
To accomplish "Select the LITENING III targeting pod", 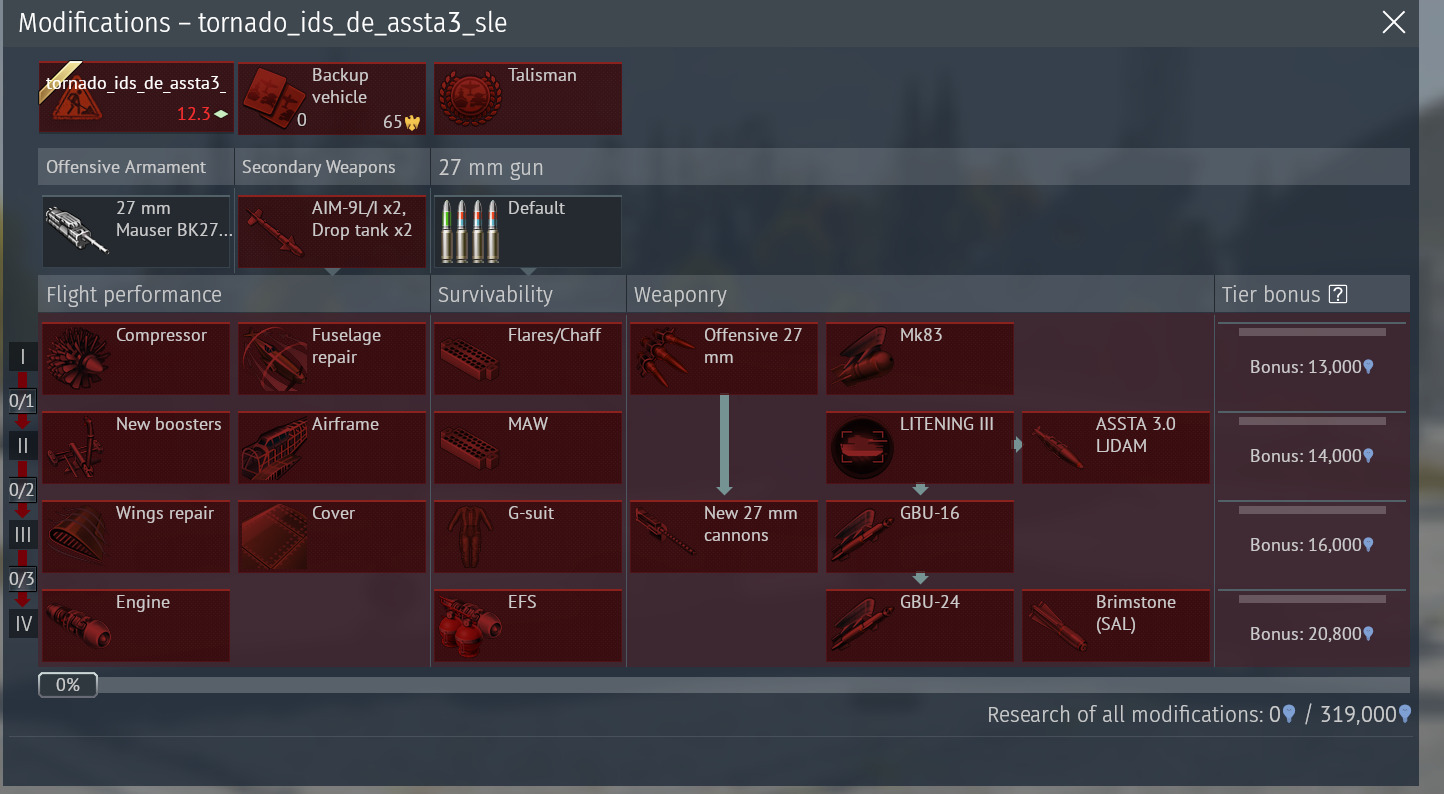I will click(919, 447).
